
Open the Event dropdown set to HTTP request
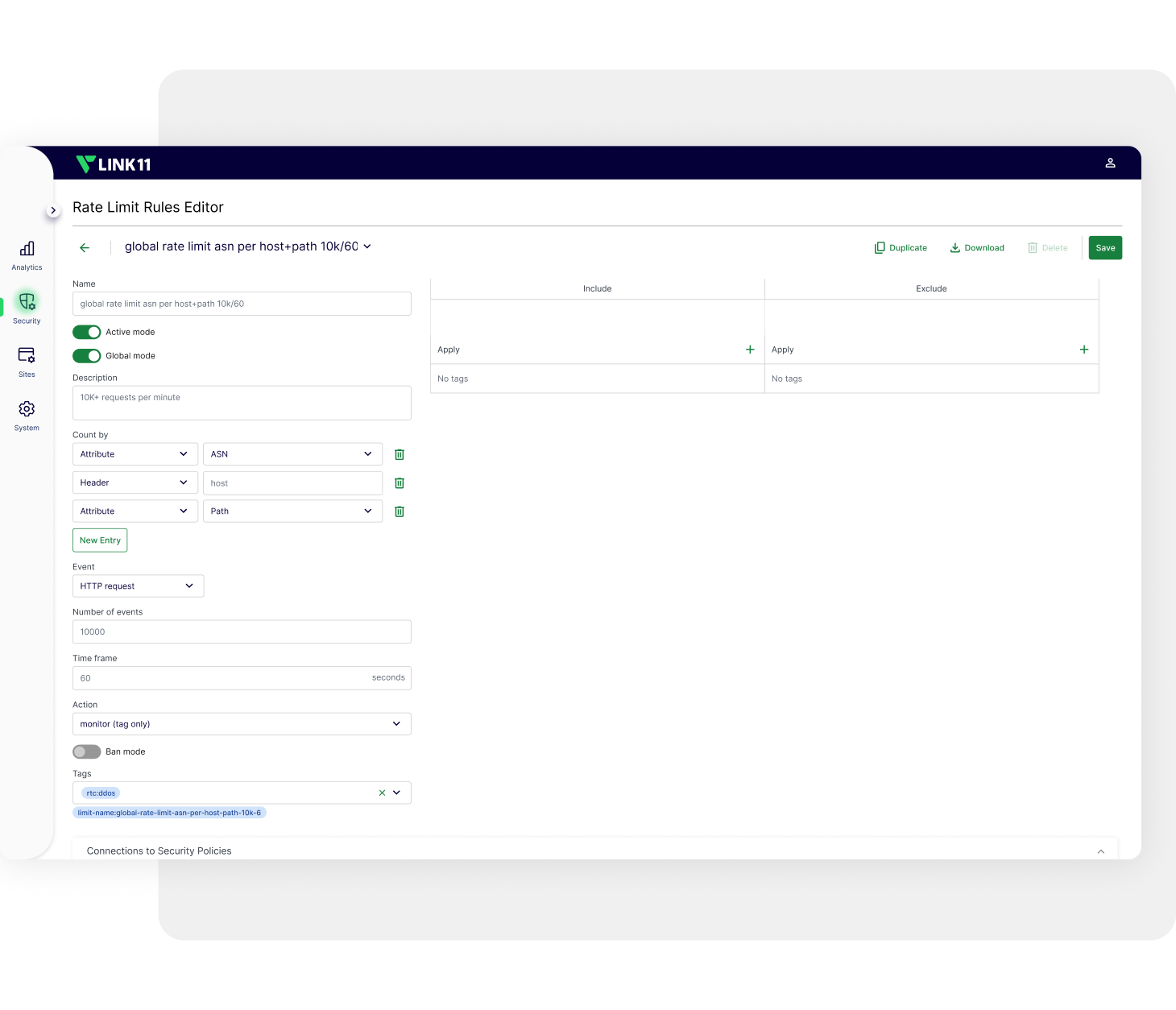coord(138,586)
